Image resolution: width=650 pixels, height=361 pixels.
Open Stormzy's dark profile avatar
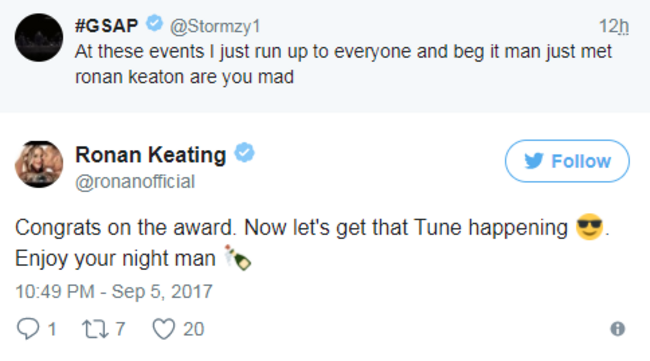[x=39, y=38]
